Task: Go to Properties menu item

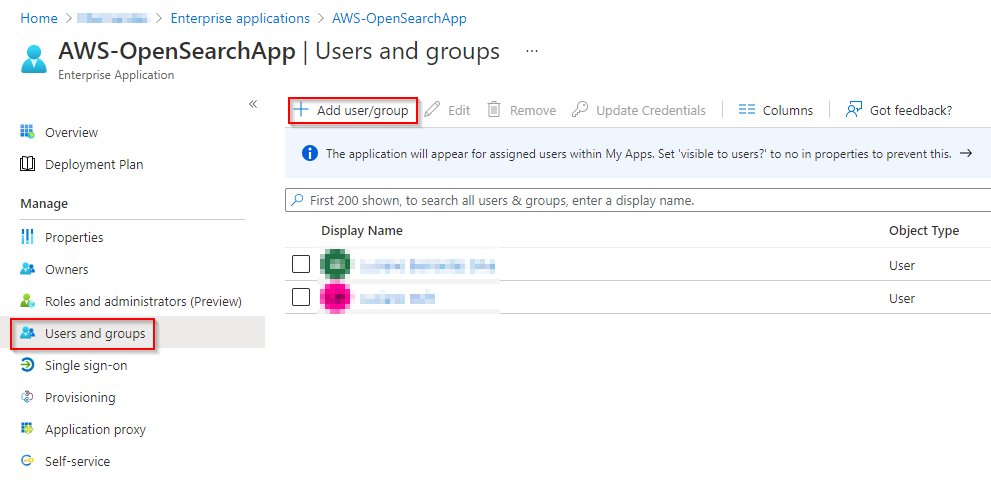Action: (x=74, y=237)
